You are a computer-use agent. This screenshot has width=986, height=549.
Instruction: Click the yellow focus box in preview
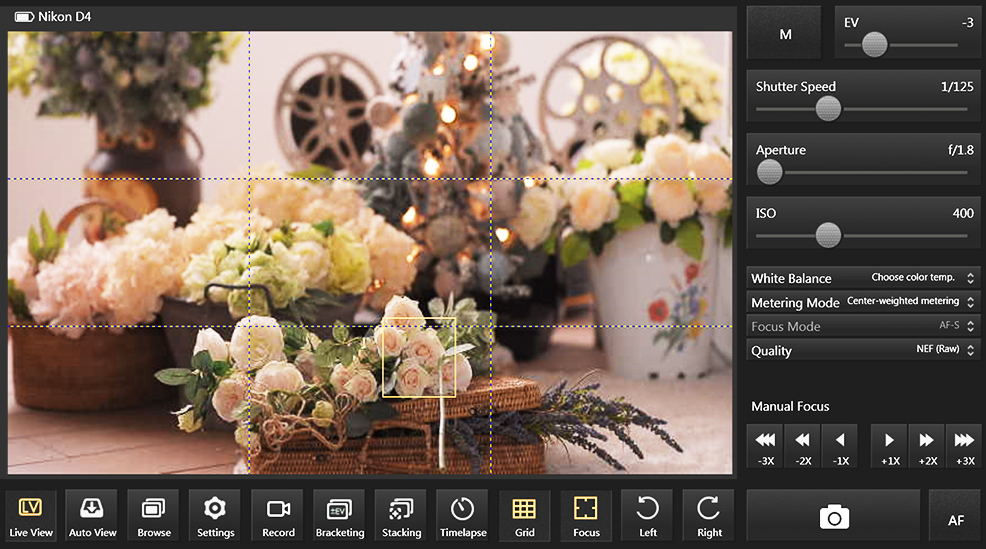point(419,357)
